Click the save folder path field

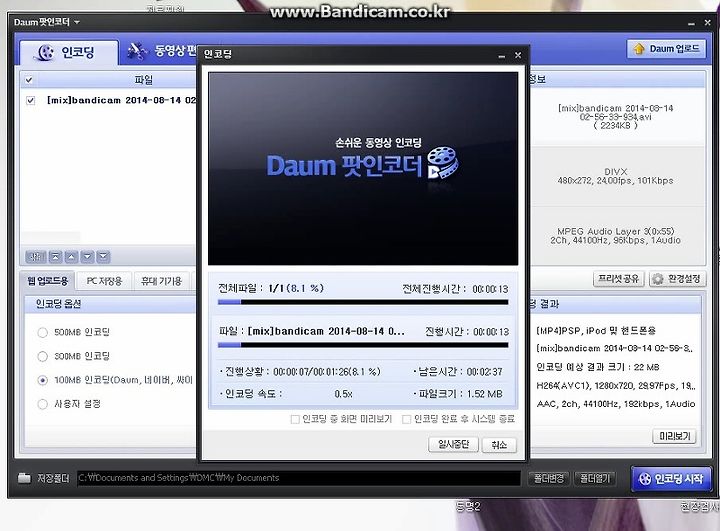(x=298, y=478)
